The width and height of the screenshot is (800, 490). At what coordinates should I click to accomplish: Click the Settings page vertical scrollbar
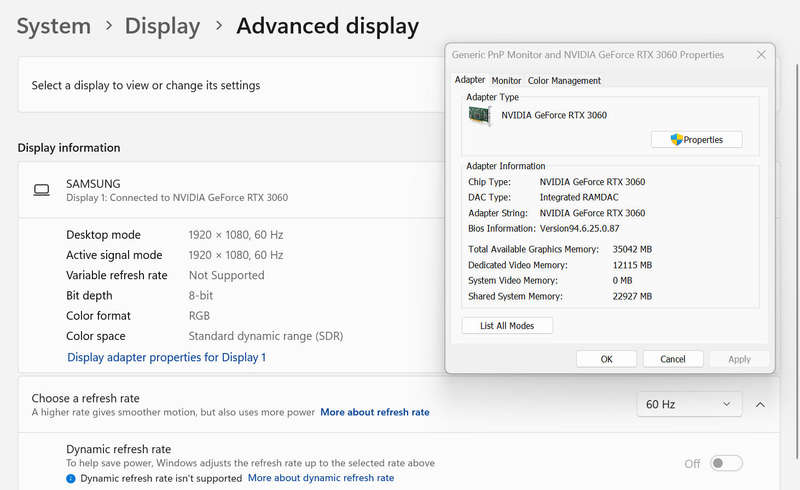(x=796, y=260)
